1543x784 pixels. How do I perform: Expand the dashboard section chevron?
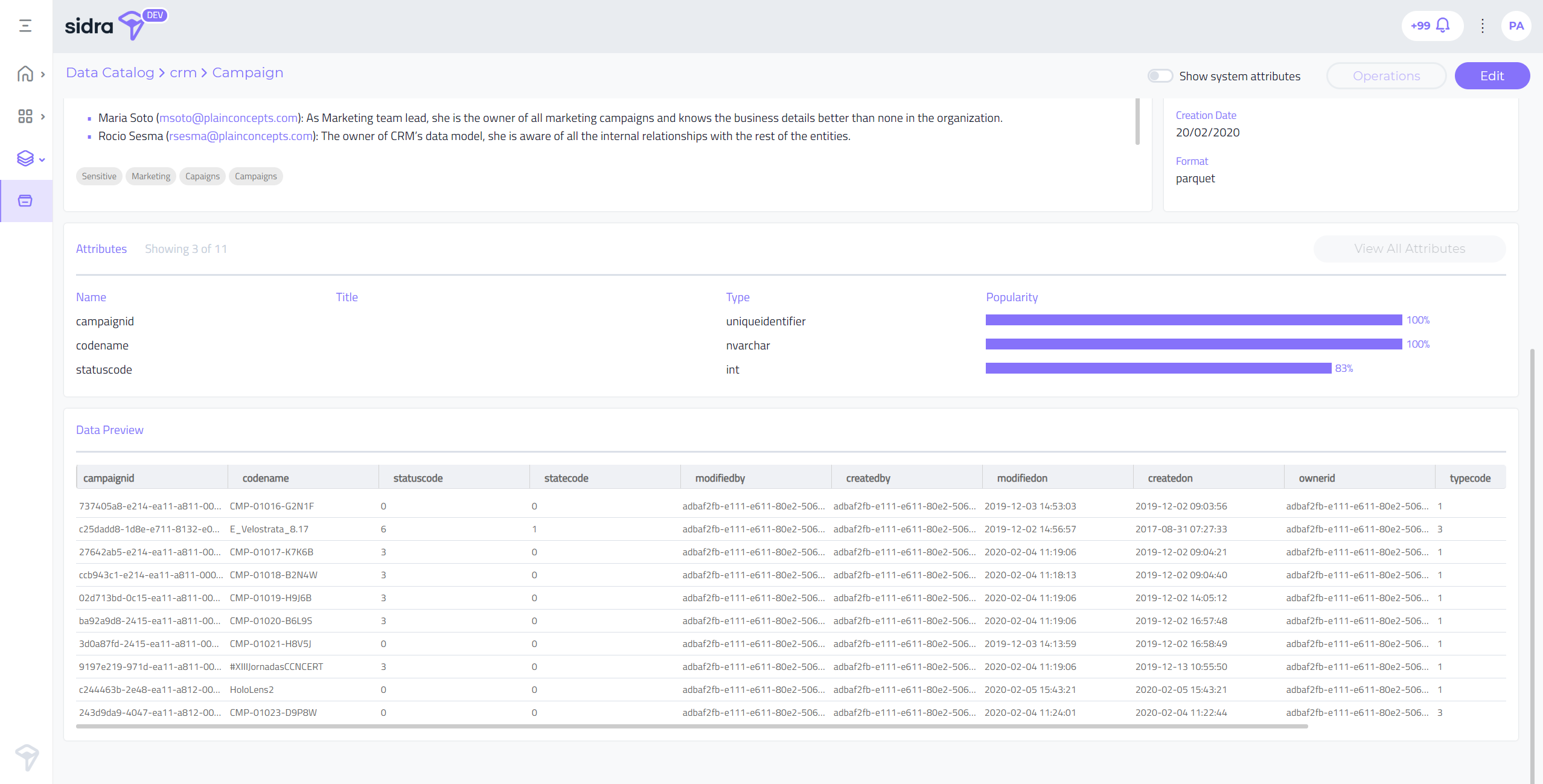point(43,116)
